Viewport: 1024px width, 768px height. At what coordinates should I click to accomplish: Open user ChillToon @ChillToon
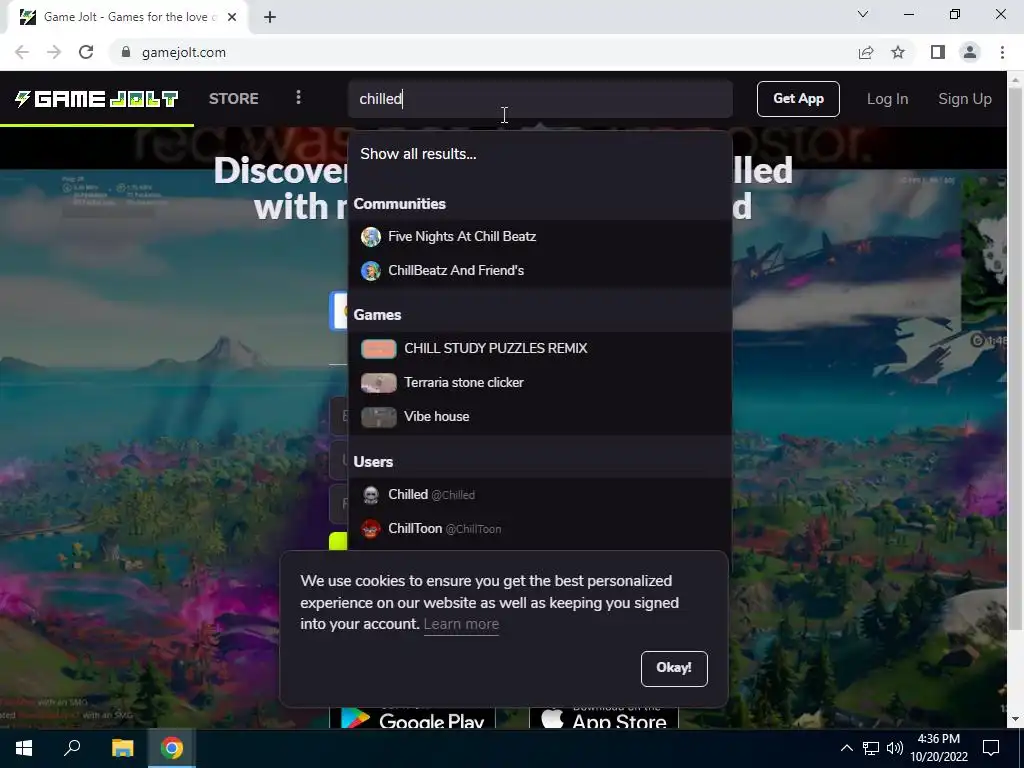pos(540,528)
